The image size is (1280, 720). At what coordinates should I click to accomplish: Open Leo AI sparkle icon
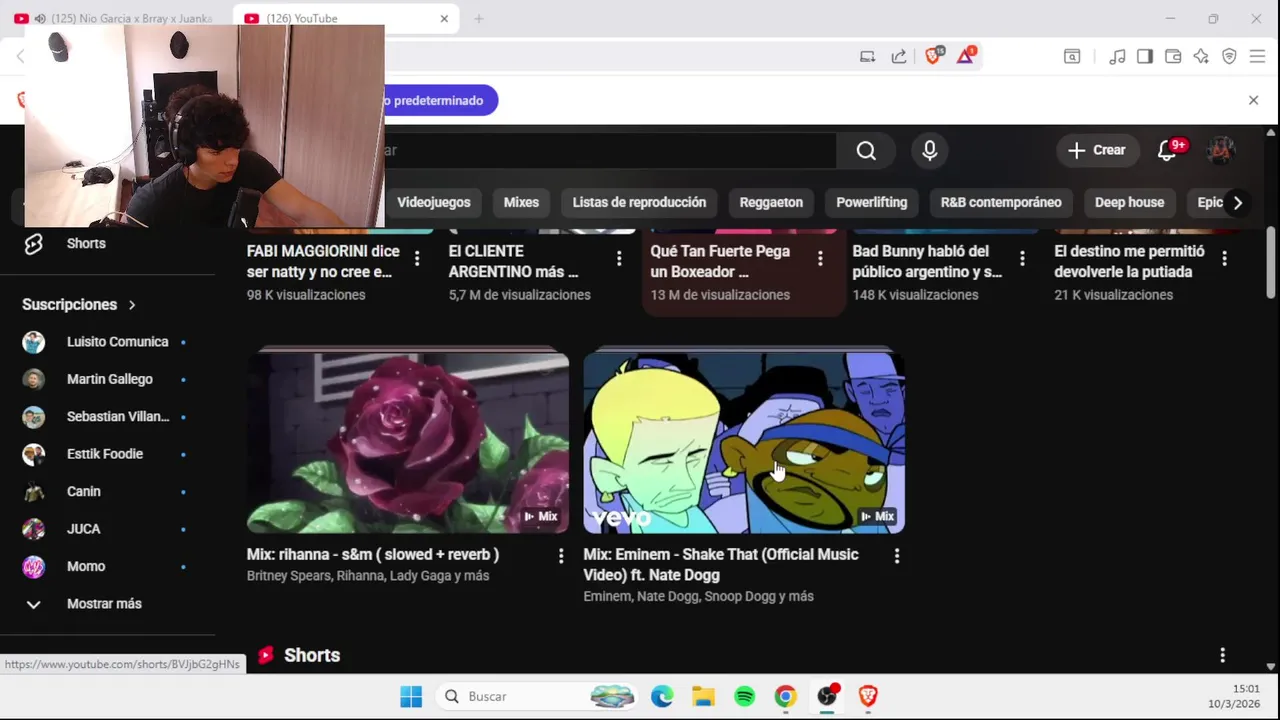(1201, 56)
